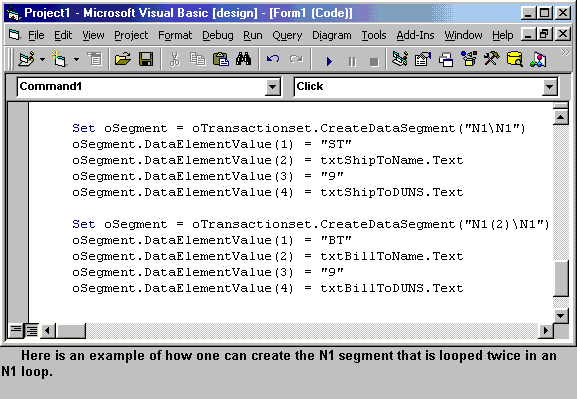Open the View menu

(x=93, y=35)
